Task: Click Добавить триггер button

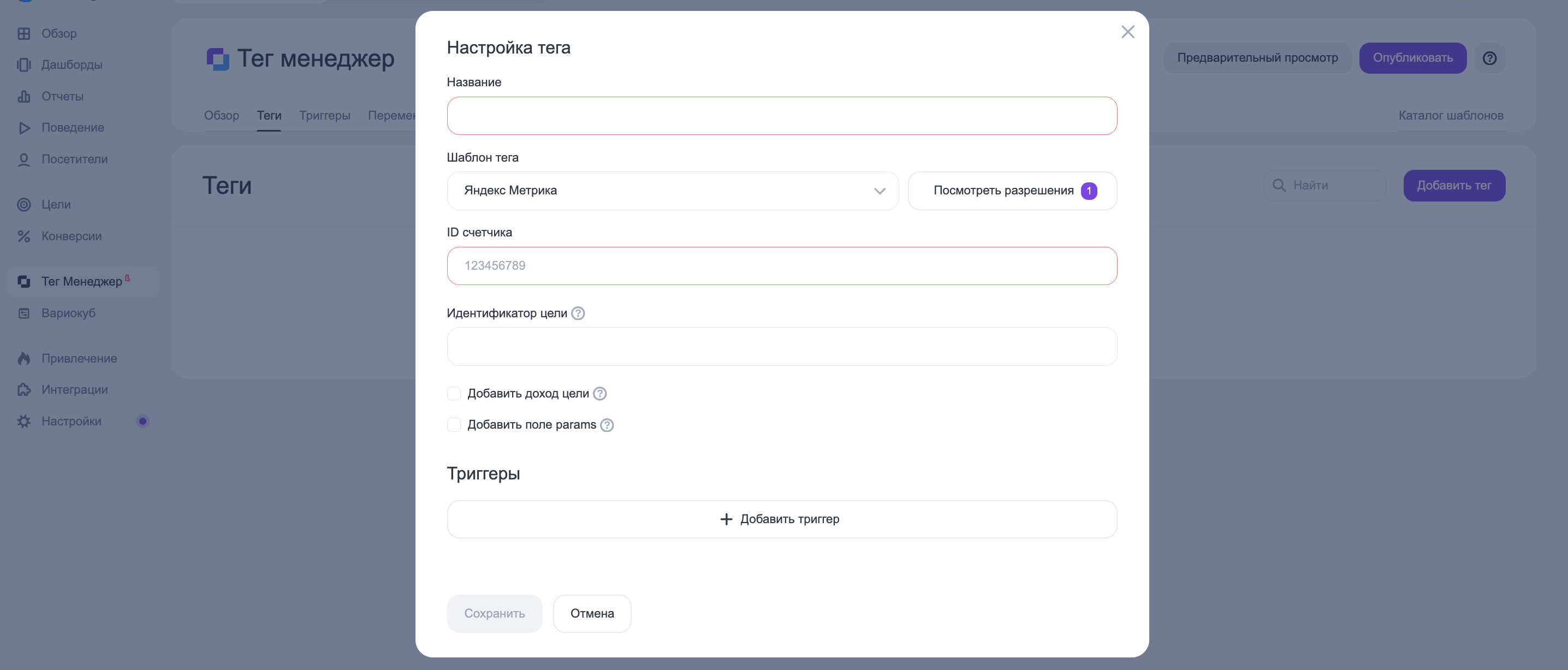Action: click(x=781, y=519)
